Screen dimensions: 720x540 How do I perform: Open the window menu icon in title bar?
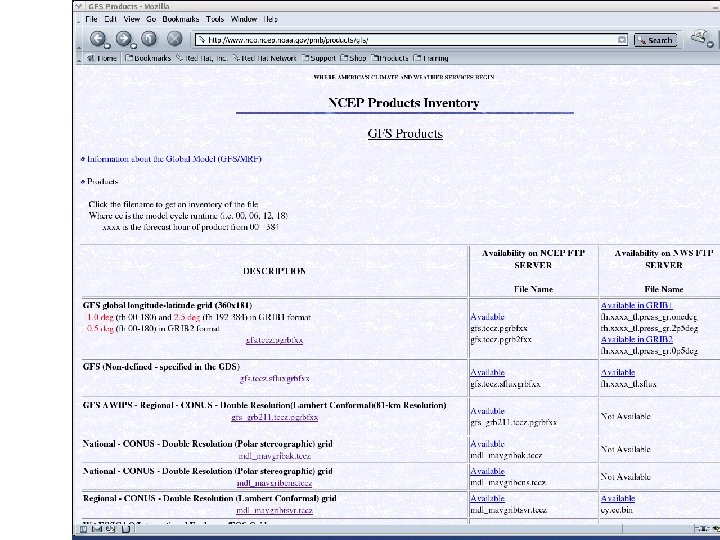(x=79, y=6)
